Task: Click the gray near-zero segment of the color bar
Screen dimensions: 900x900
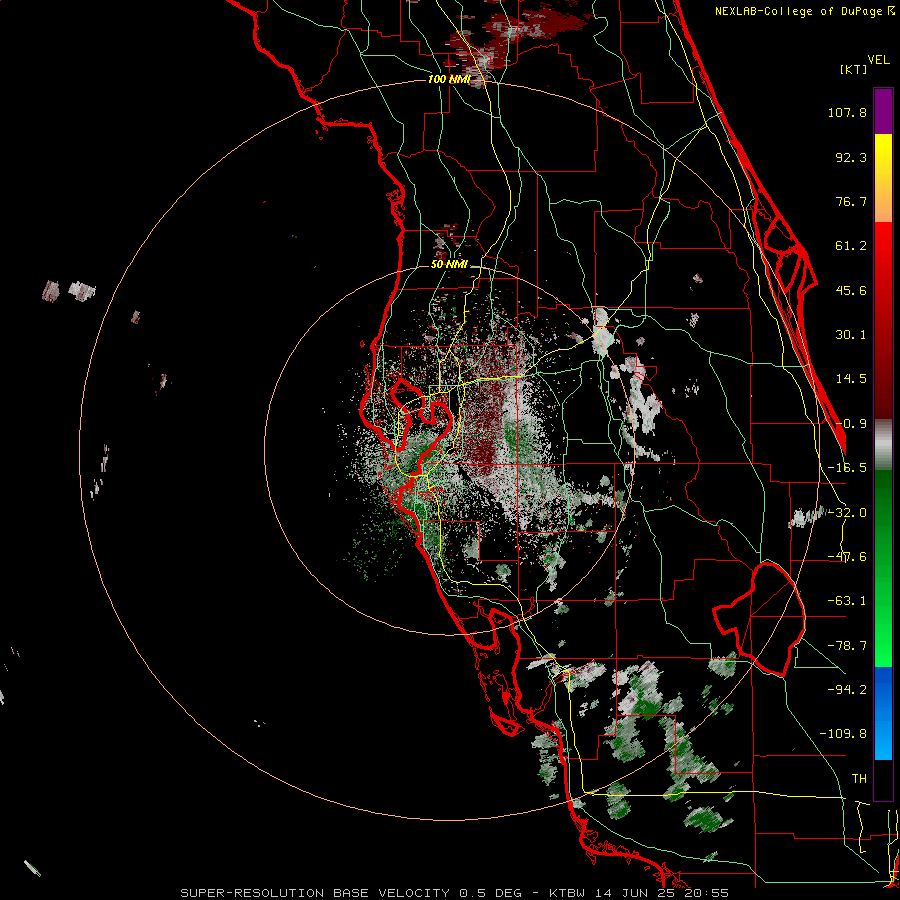Action: tap(883, 445)
